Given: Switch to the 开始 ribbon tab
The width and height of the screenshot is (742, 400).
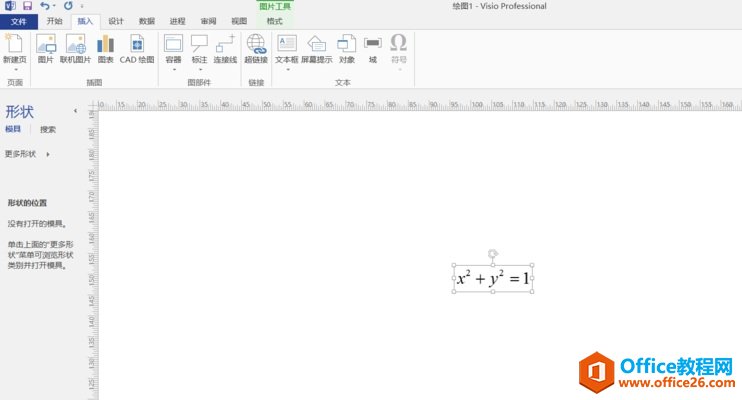Looking at the screenshot, I should click(54, 21).
